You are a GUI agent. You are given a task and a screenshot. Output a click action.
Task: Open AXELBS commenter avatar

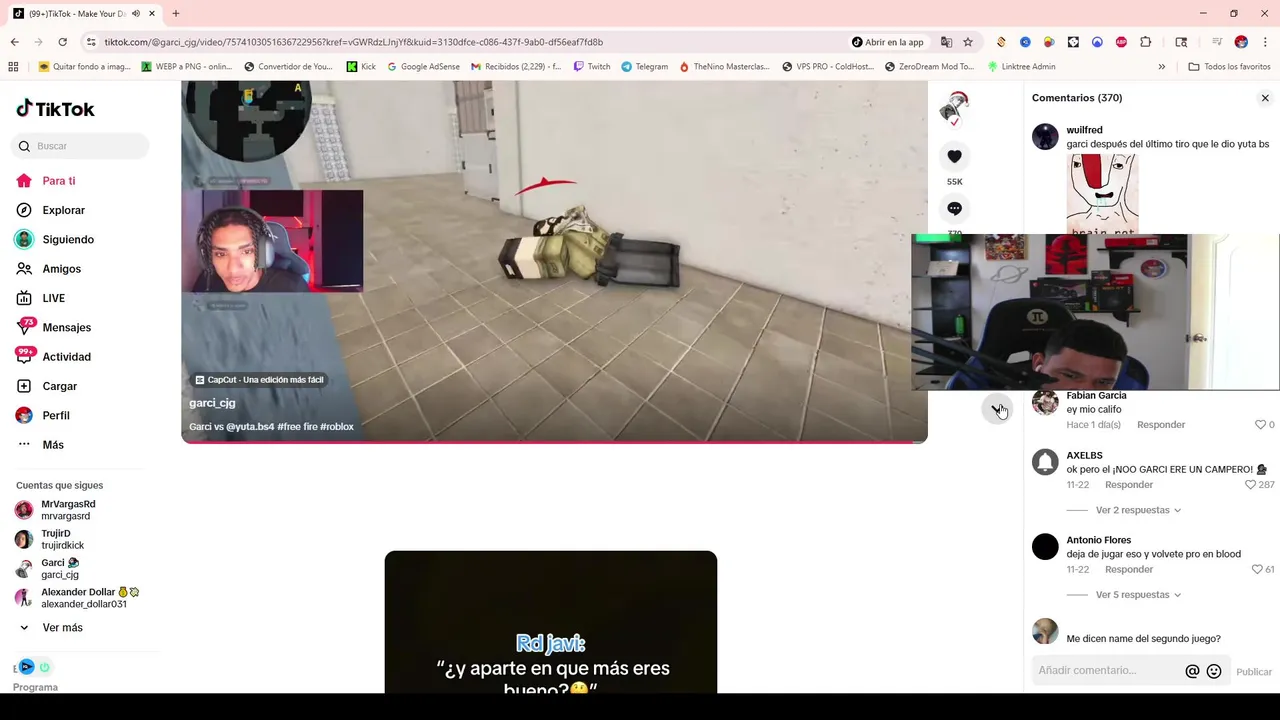(1045, 462)
